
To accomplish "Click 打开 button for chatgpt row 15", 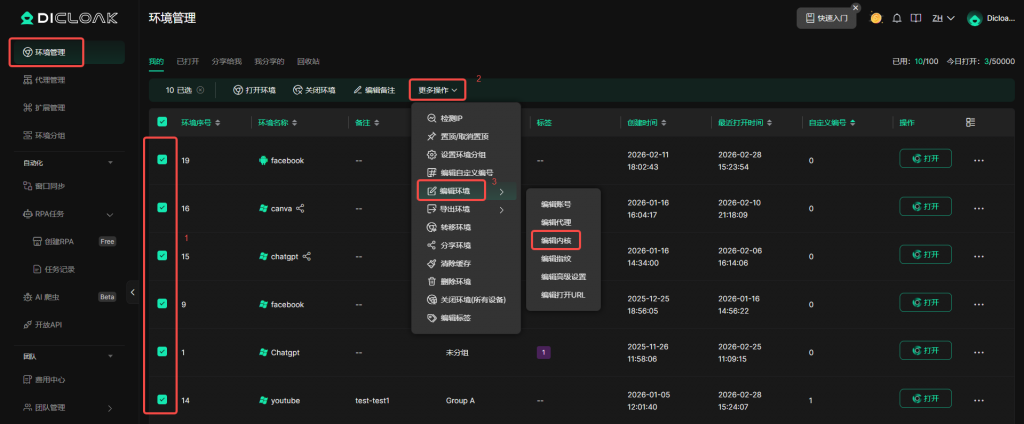I will click(925, 255).
